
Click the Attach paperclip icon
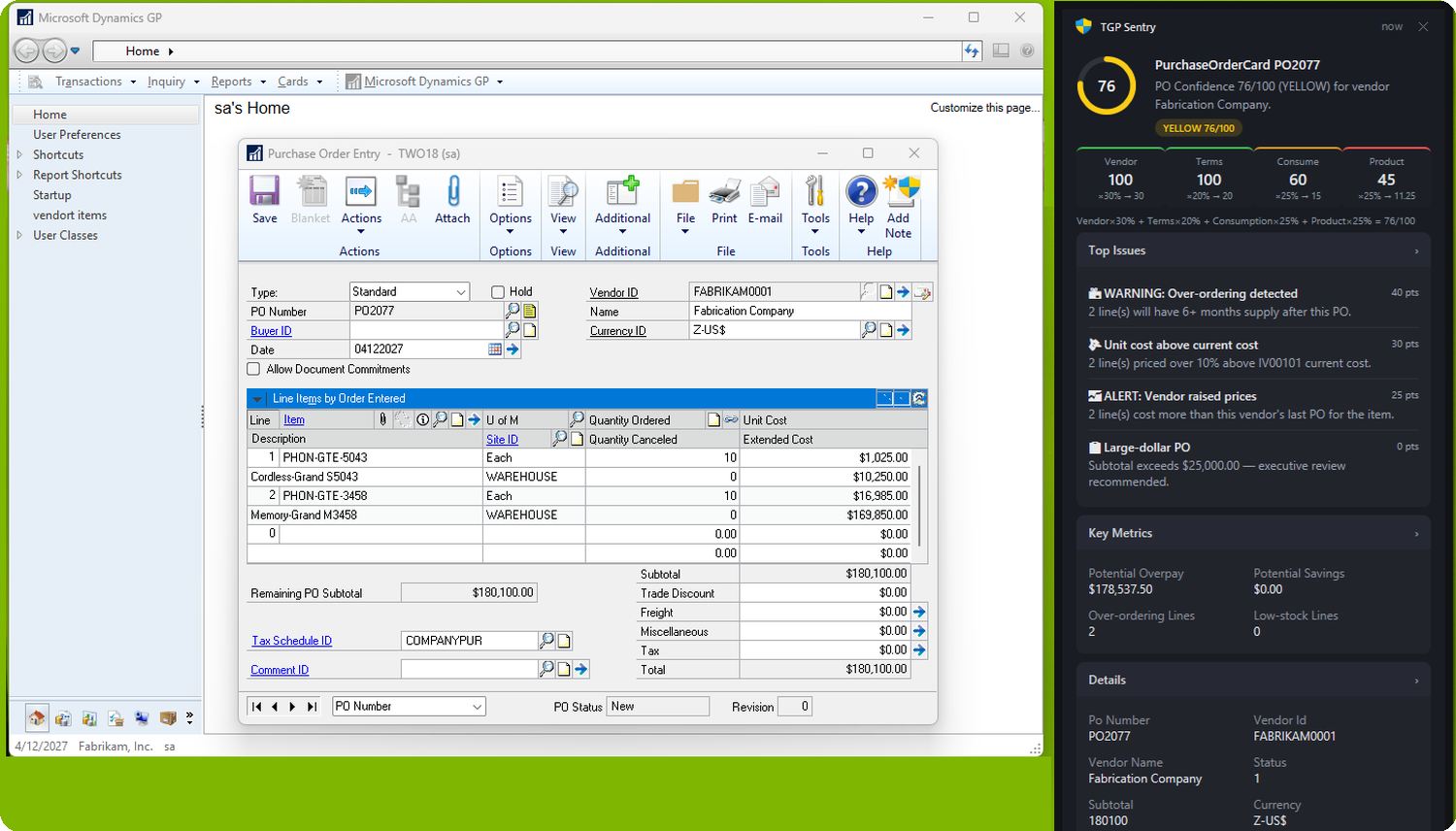[452, 191]
